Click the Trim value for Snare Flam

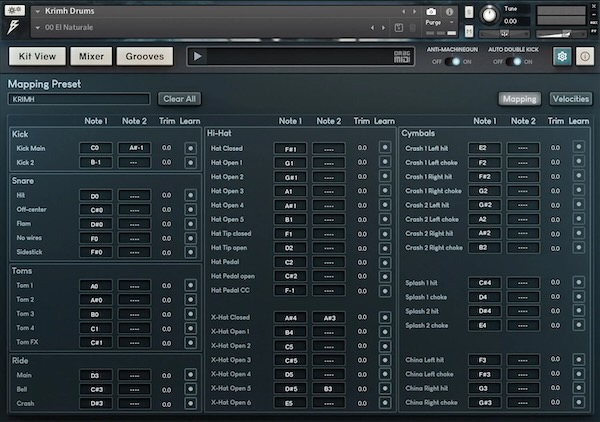(x=166, y=224)
